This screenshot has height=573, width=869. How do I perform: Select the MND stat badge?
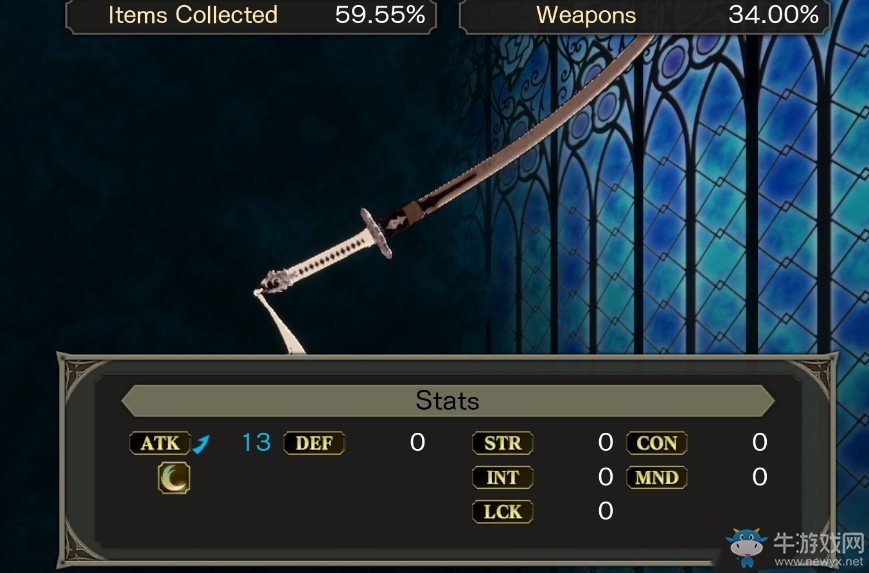click(657, 478)
